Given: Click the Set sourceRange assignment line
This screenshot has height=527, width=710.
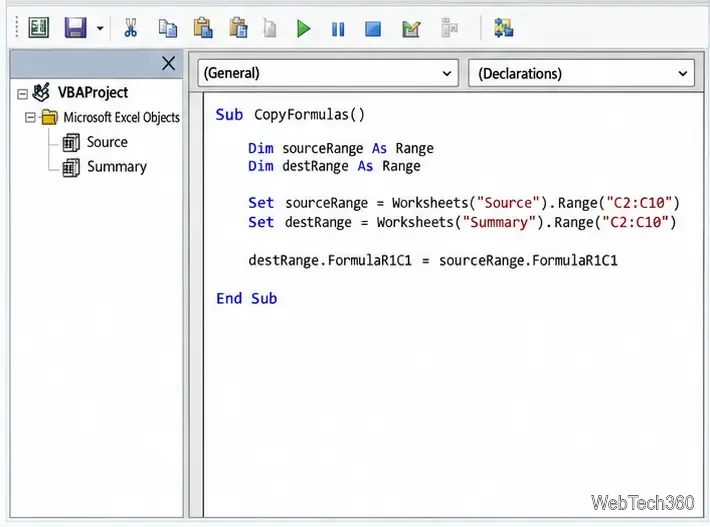Looking at the screenshot, I should [464, 203].
